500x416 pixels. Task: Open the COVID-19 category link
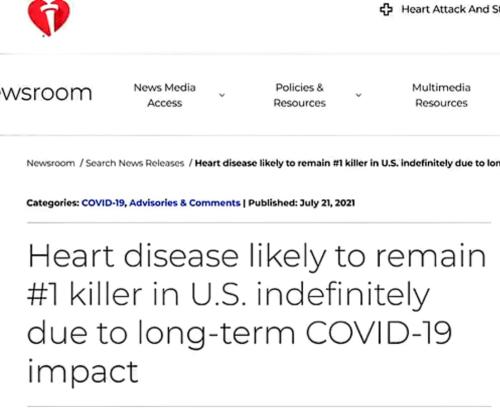coord(103,203)
